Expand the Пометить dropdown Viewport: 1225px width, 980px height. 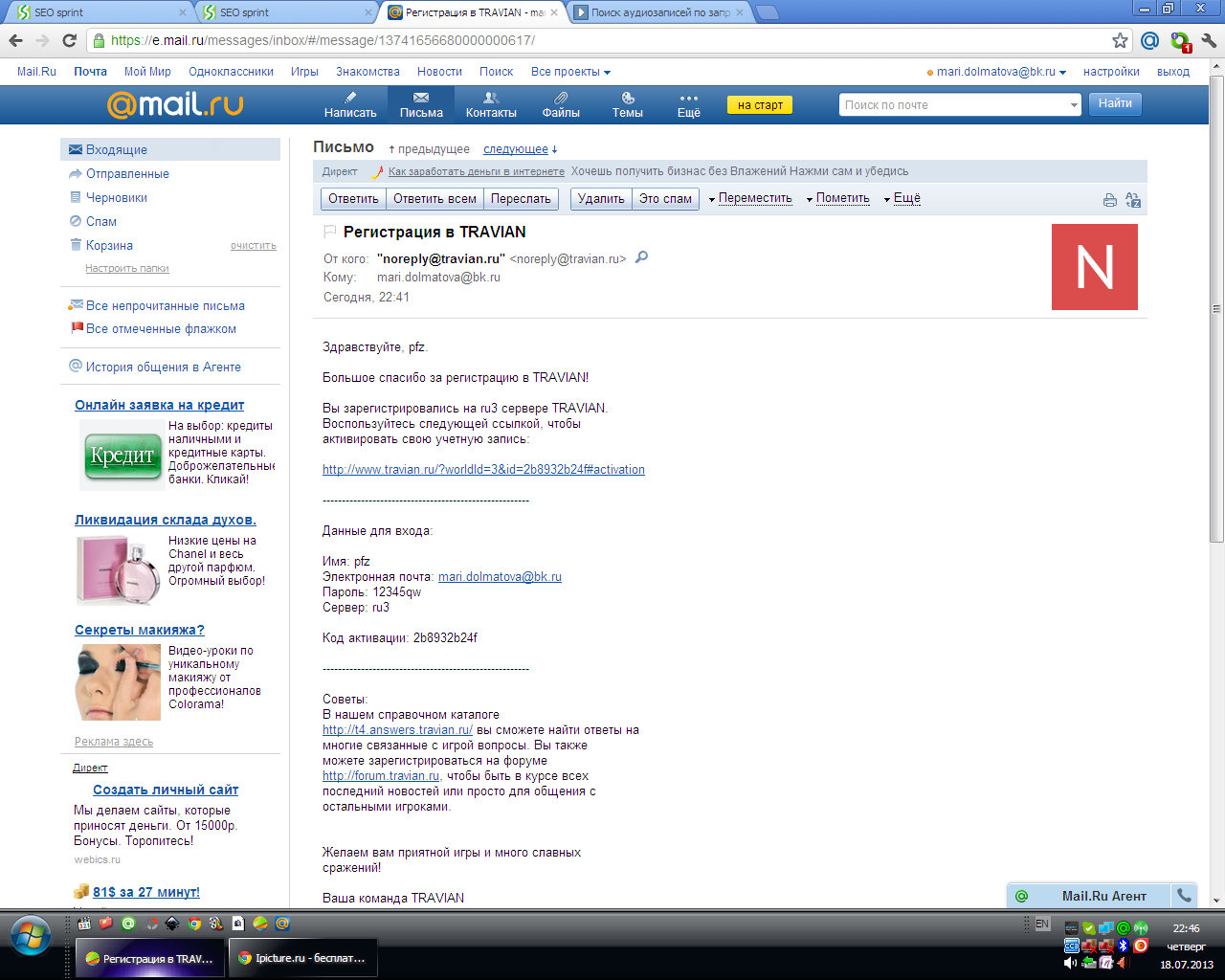[838, 198]
